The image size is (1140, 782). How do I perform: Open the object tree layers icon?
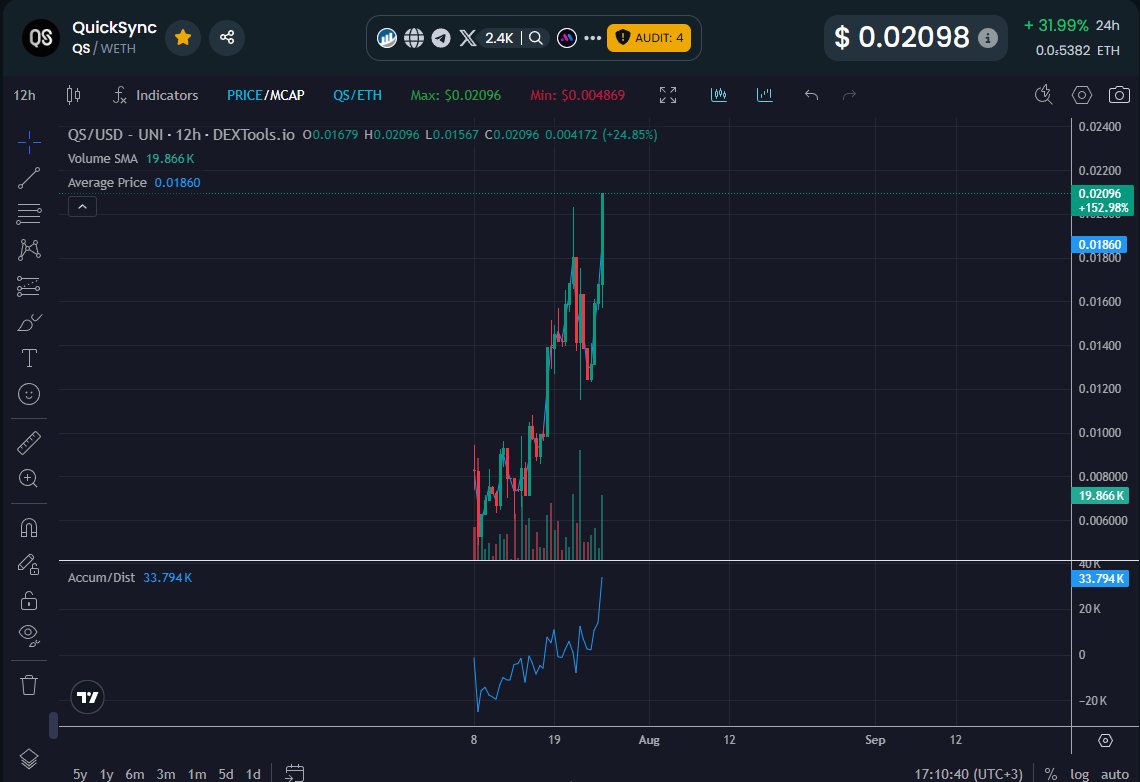click(x=29, y=759)
